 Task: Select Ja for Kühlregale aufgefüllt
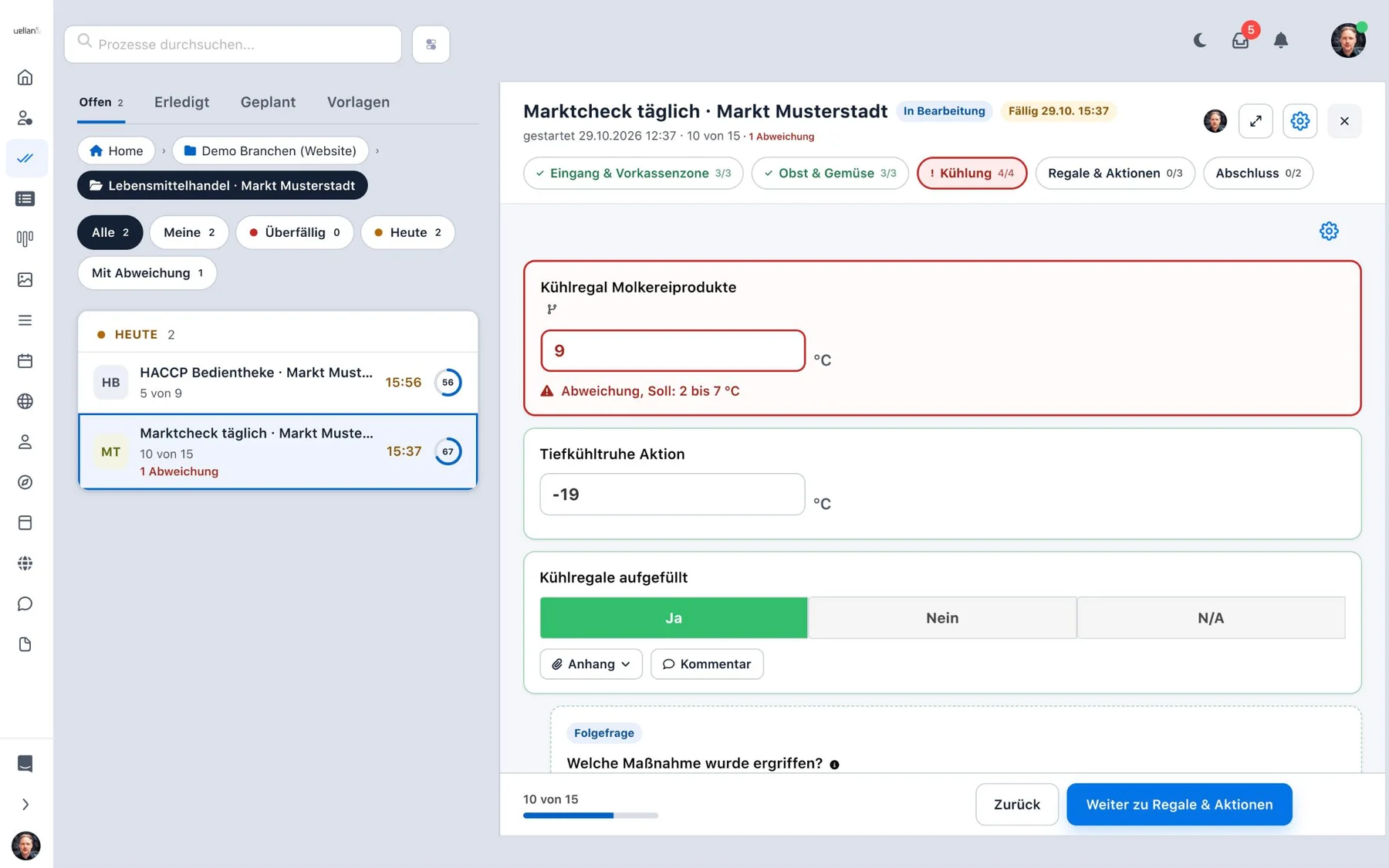(674, 618)
